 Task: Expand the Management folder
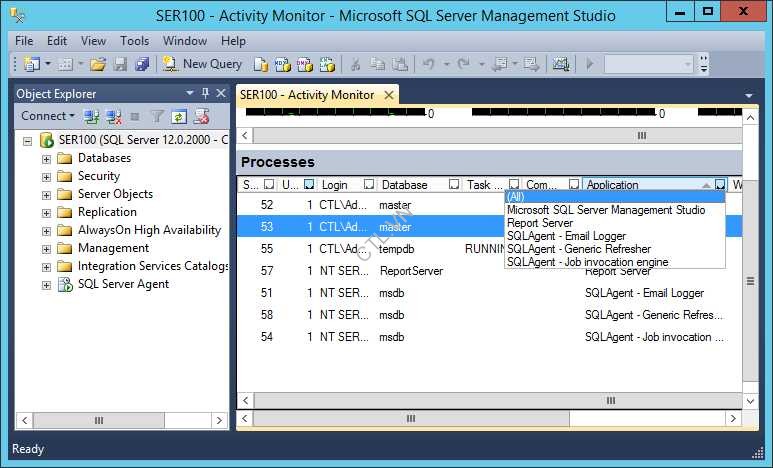(x=46, y=249)
